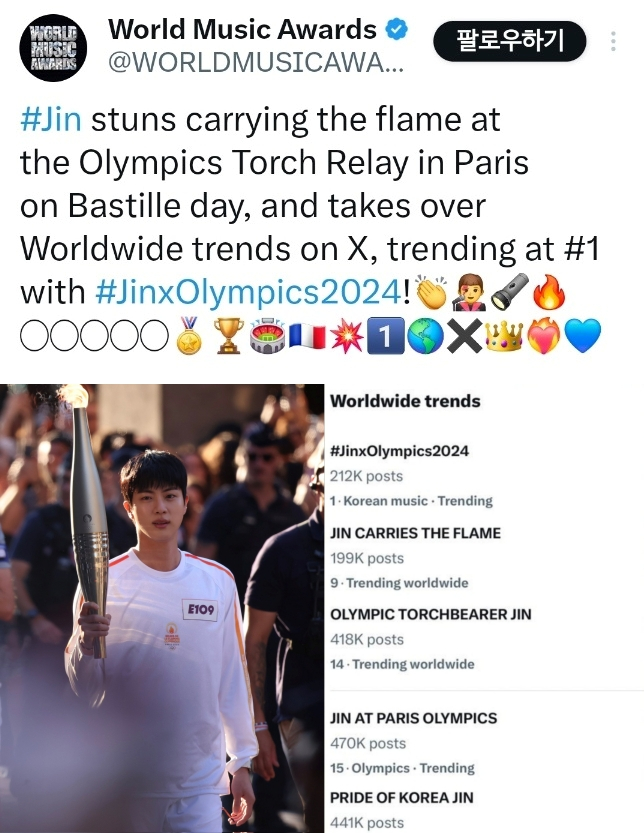Click the blue heart emoji
Image resolution: width=644 pixels, height=833 pixels.
(x=582, y=336)
